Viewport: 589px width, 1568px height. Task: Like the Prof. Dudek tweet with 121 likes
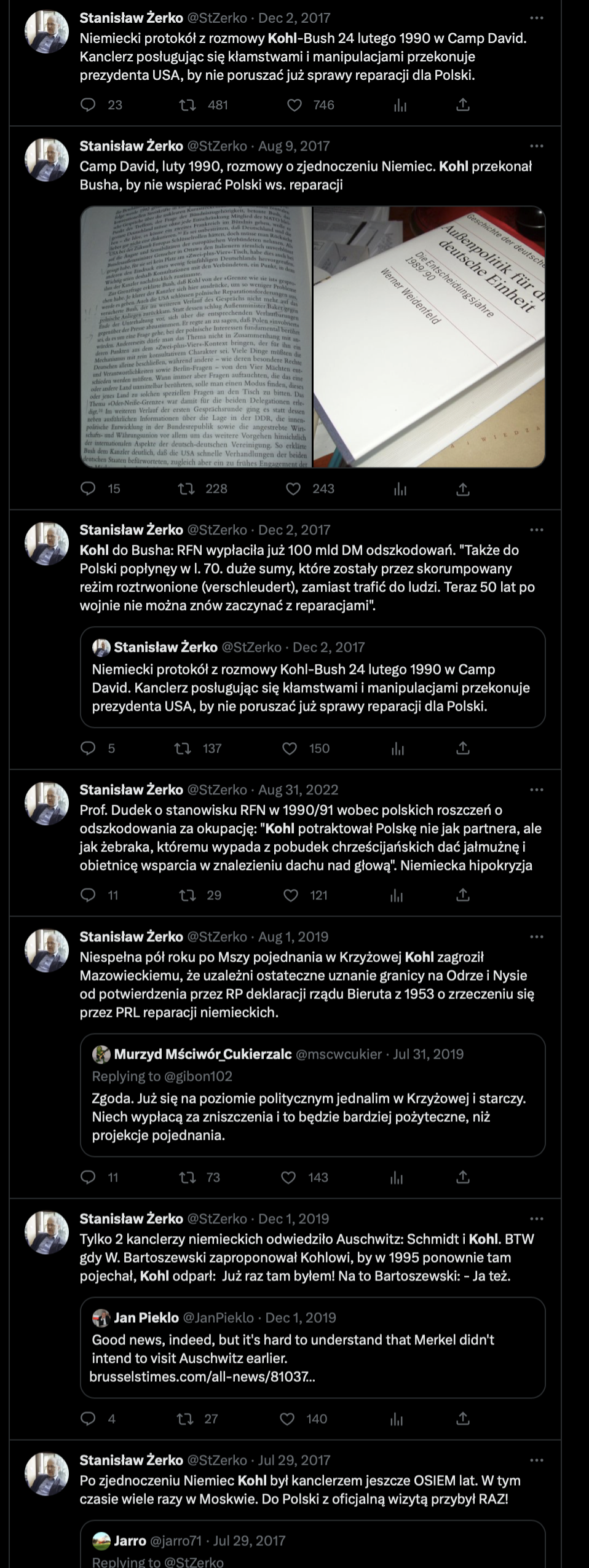point(291,895)
